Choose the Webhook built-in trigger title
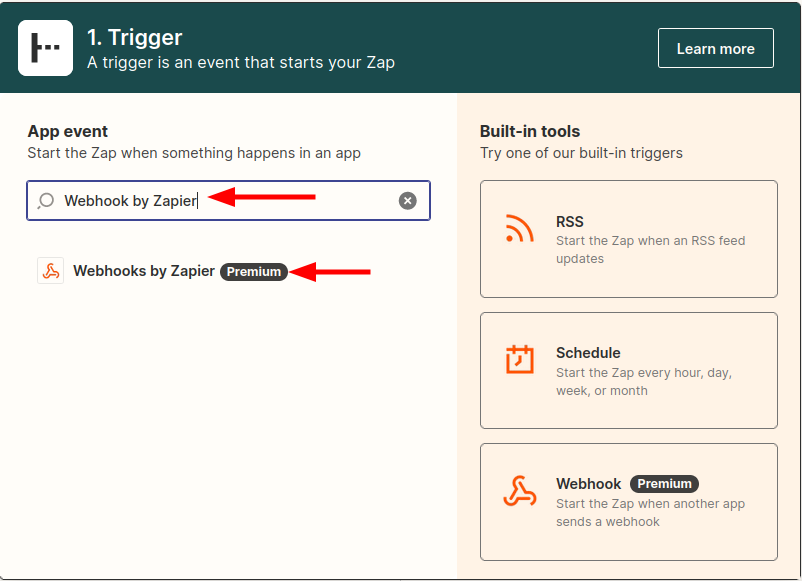 589,484
